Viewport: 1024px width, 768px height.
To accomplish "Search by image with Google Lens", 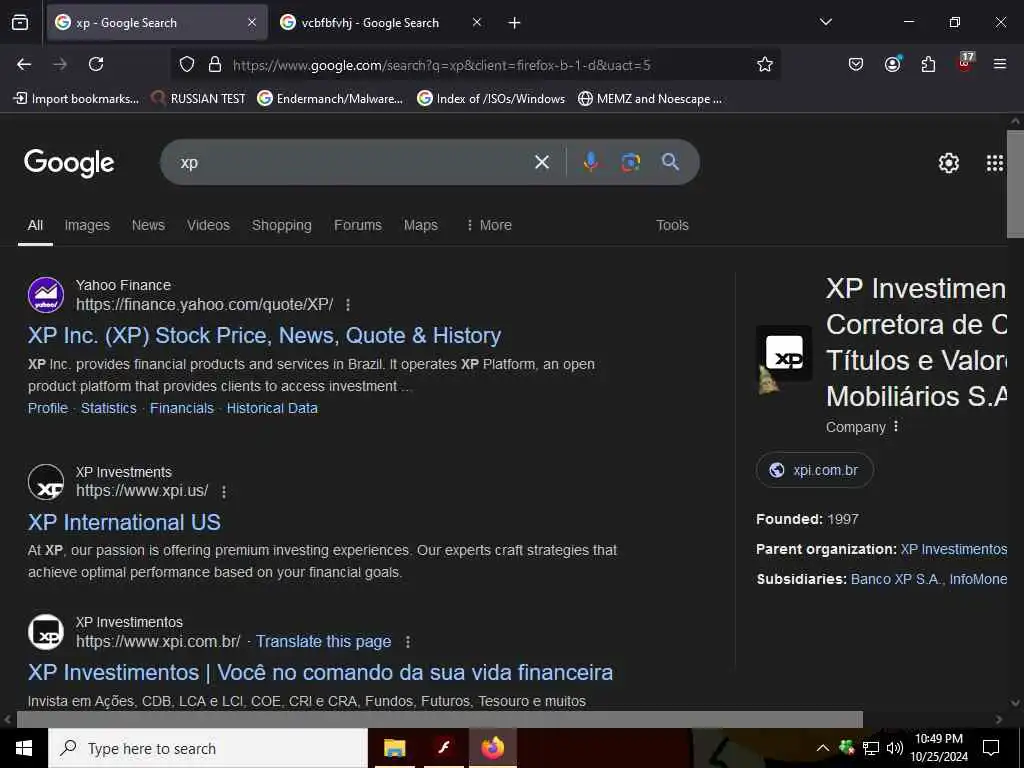I will pos(630,162).
